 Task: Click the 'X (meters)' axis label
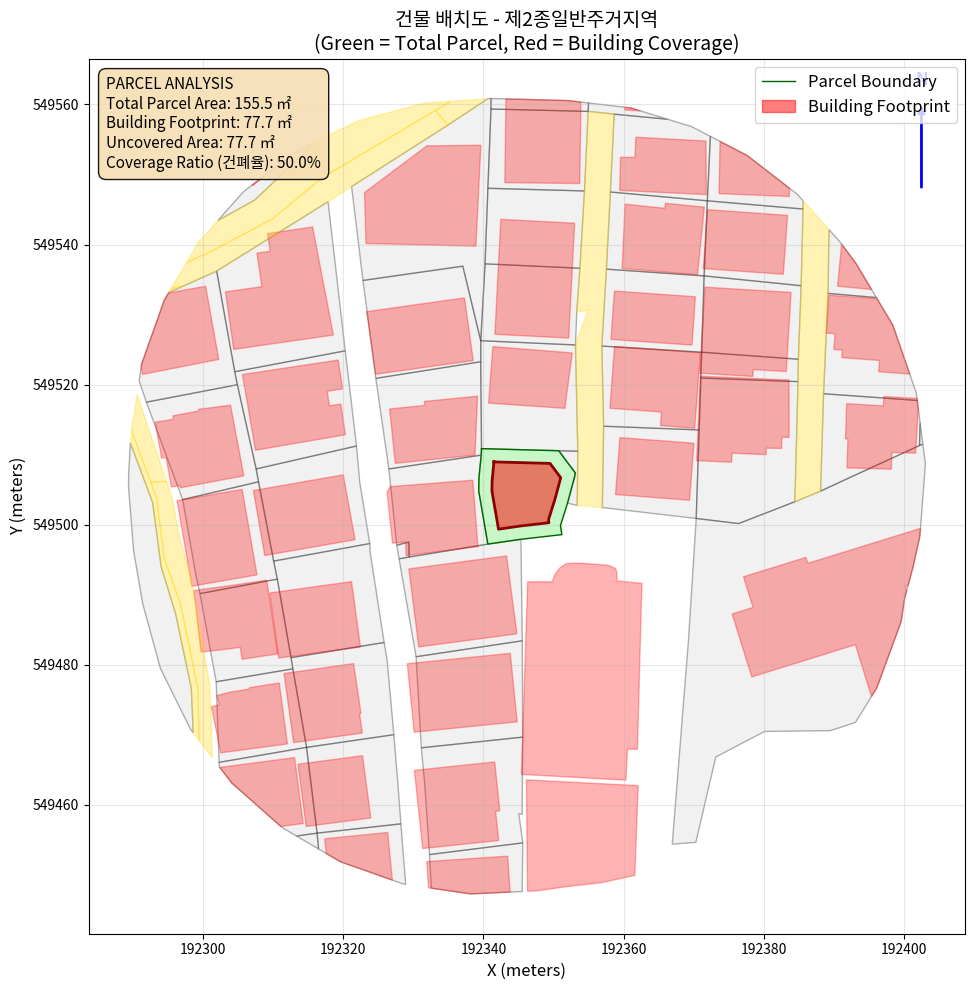(x=526, y=970)
